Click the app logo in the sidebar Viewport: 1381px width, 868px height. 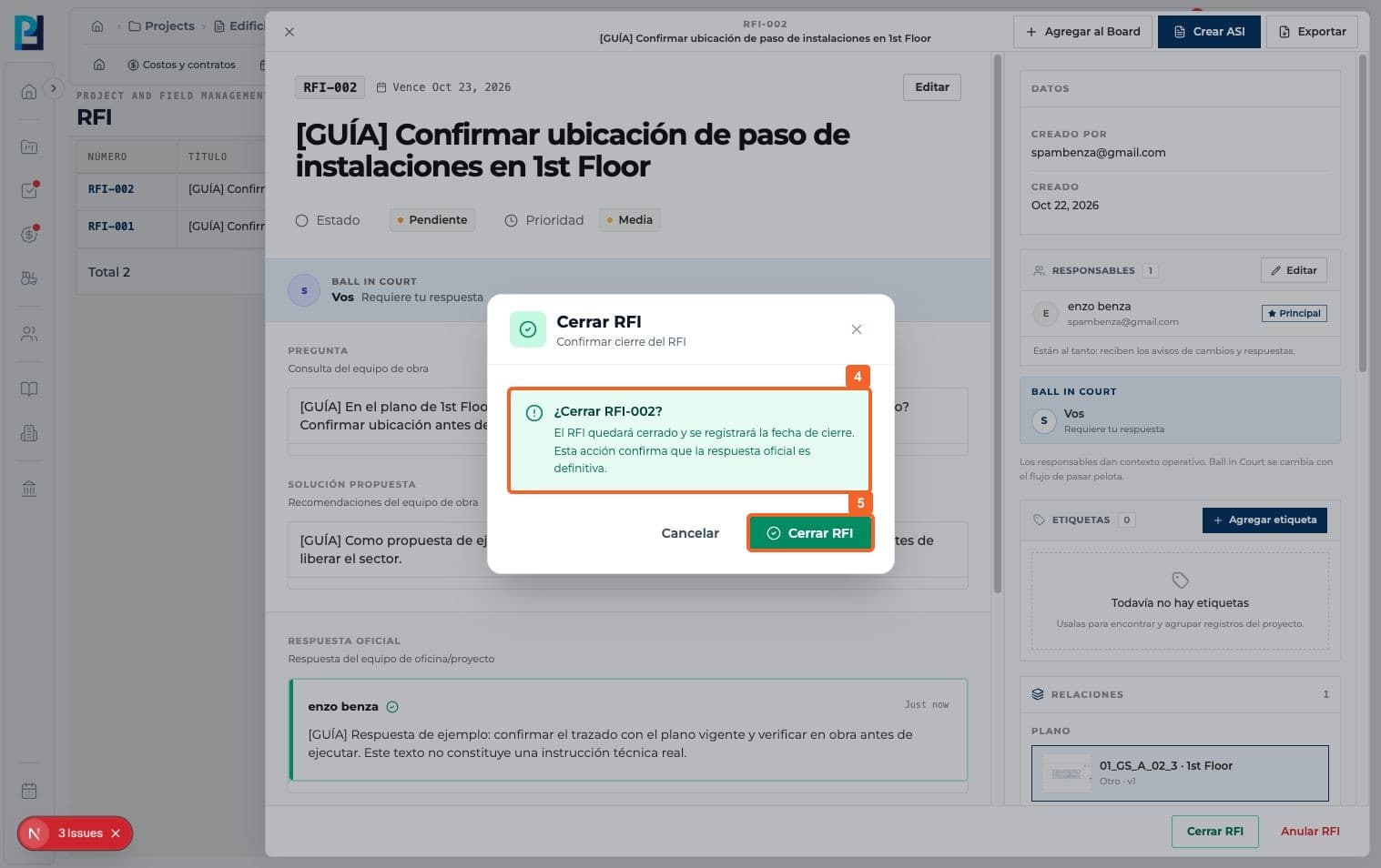(x=29, y=33)
